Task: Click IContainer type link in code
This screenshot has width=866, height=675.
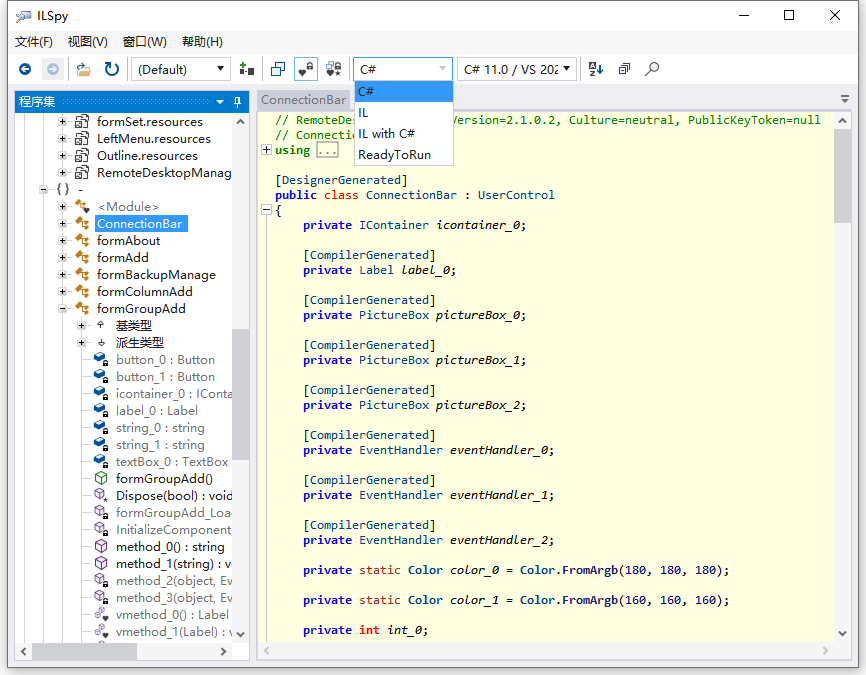Action: click(x=394, y=225)
